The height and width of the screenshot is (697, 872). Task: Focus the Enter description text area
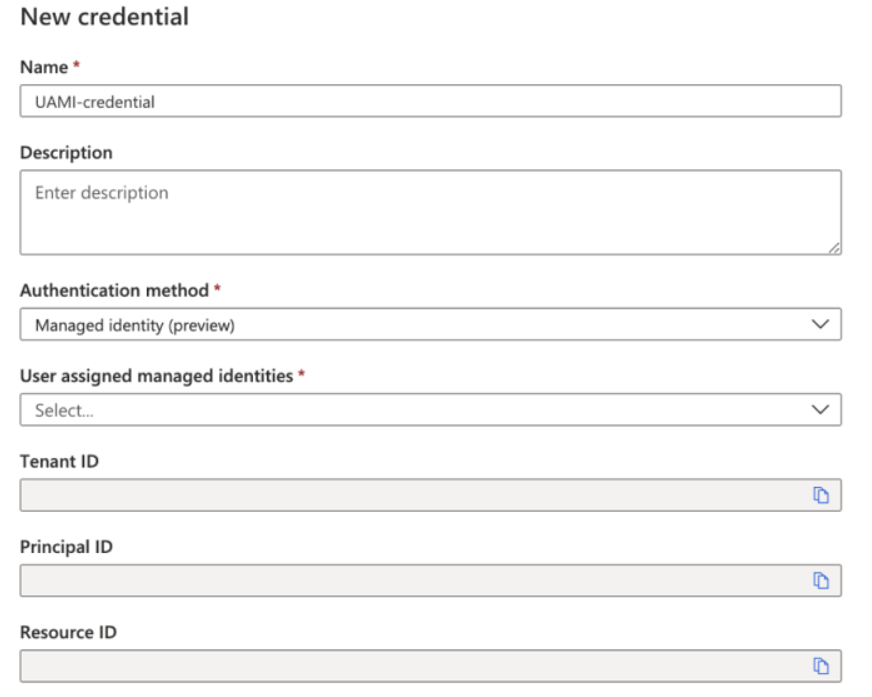coord(430,212)
